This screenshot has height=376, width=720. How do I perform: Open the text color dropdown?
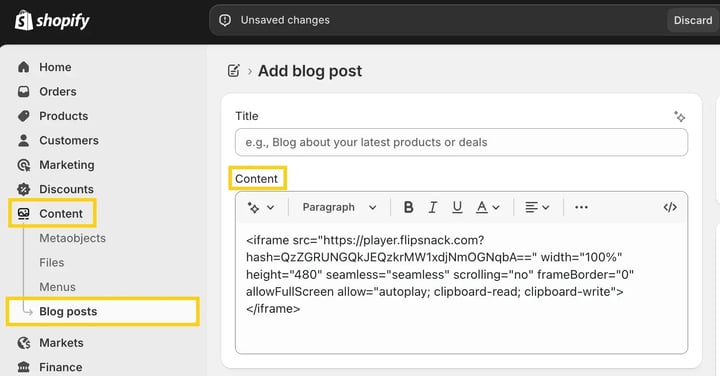click(488, 208)
